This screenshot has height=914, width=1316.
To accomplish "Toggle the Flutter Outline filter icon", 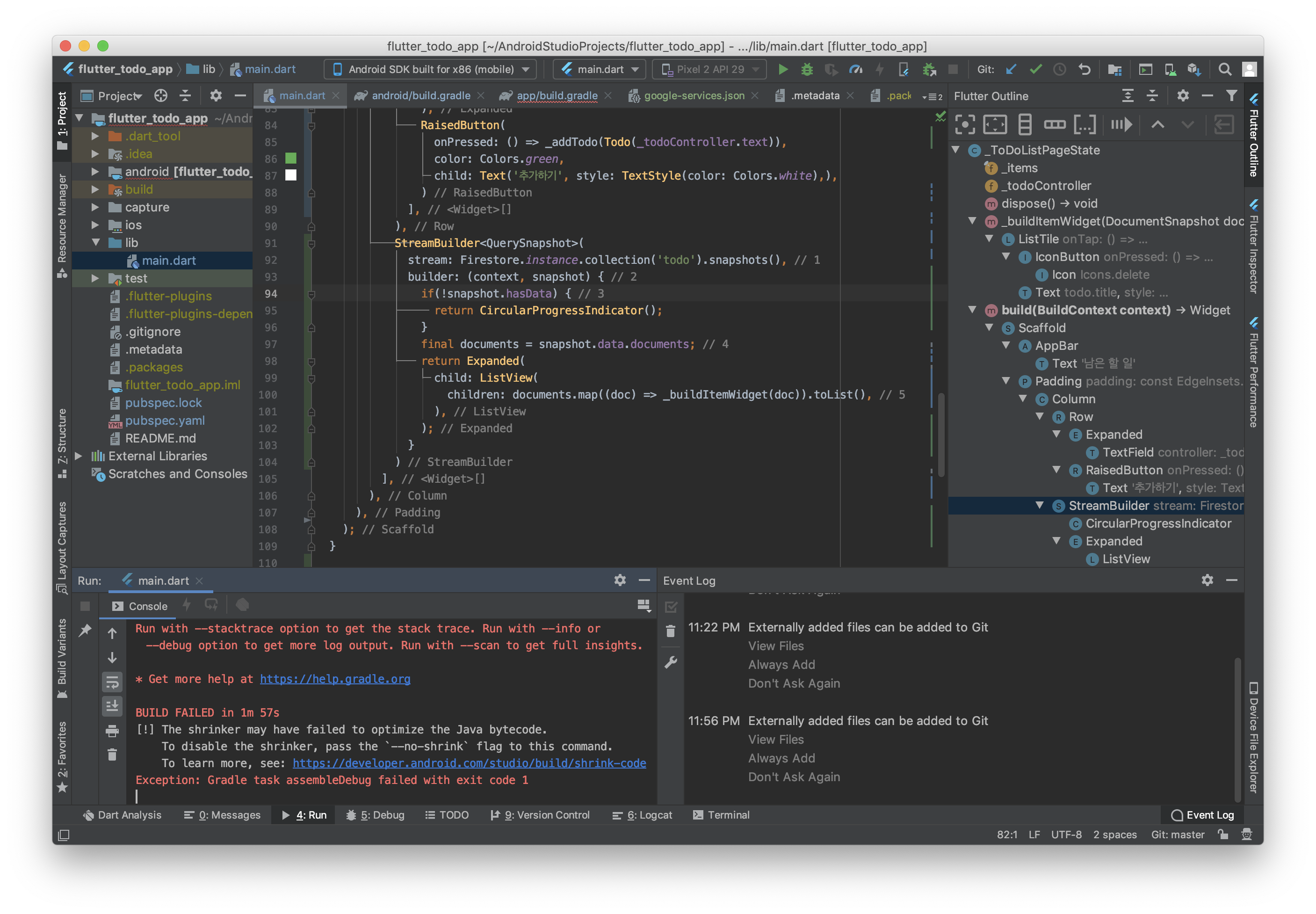I will 1231,95.
